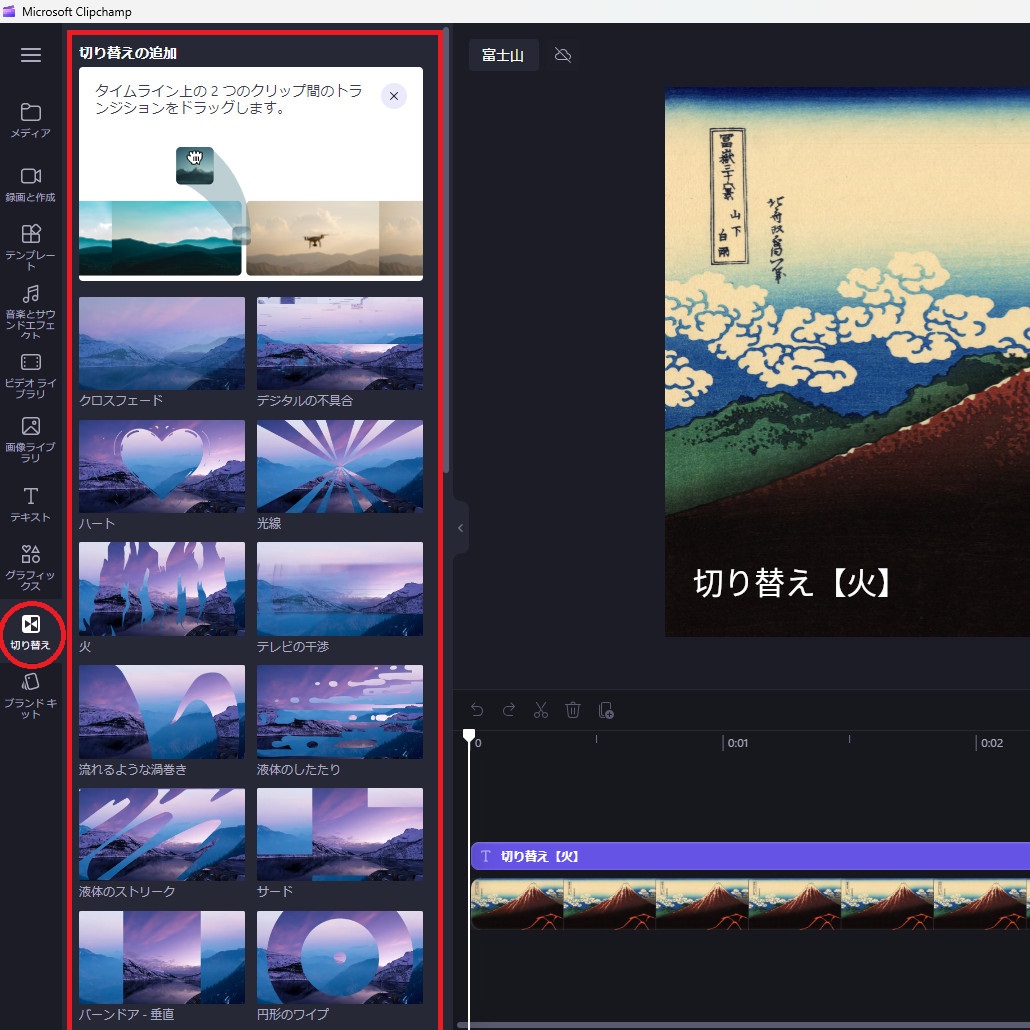
Task: Open the 画像ライブラリ image library
Action: 30,439
